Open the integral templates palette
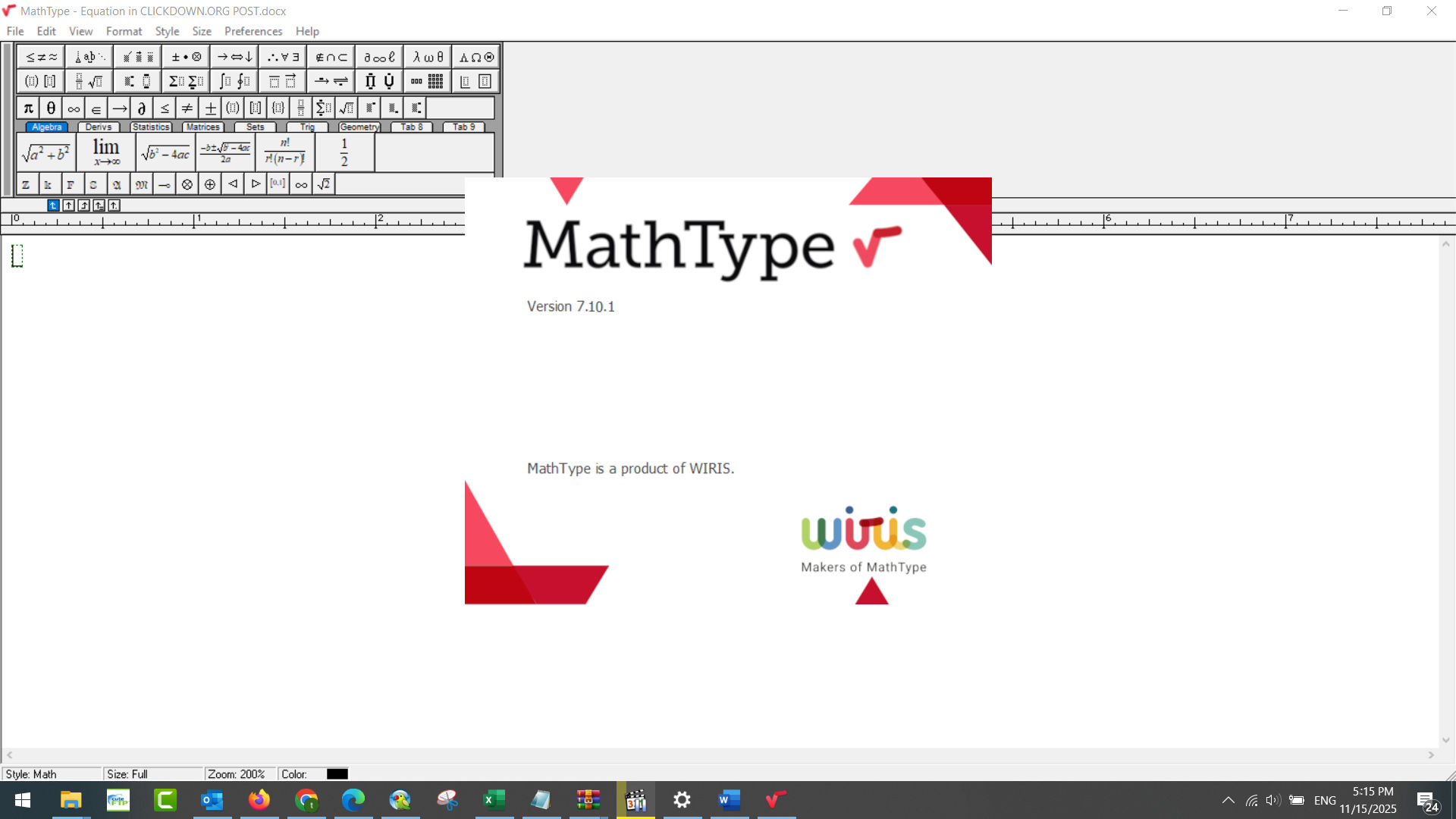Screen dimensions: 1456x819 [234, 80]
